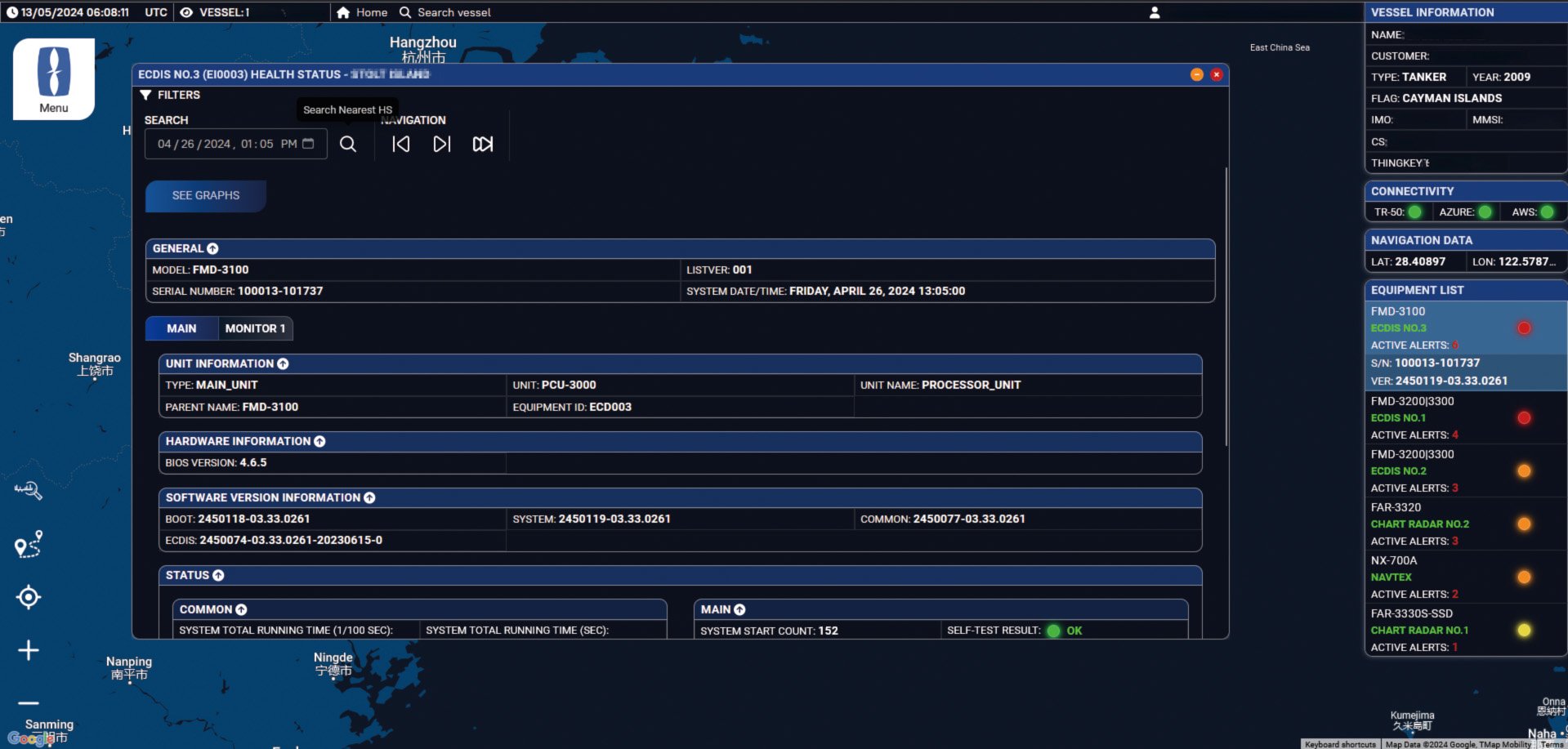
Task: Open the calendar picker in search date field
Action: [308, 144]
